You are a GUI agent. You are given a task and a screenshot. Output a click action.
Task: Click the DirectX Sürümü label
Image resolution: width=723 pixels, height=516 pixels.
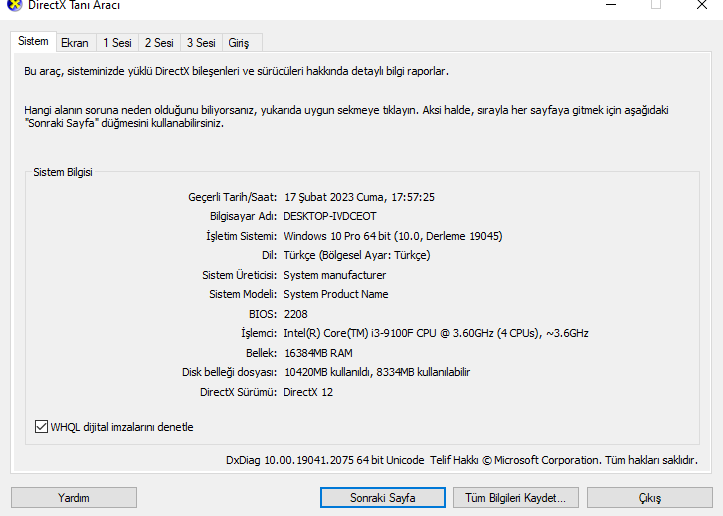(x=238, y=392)
